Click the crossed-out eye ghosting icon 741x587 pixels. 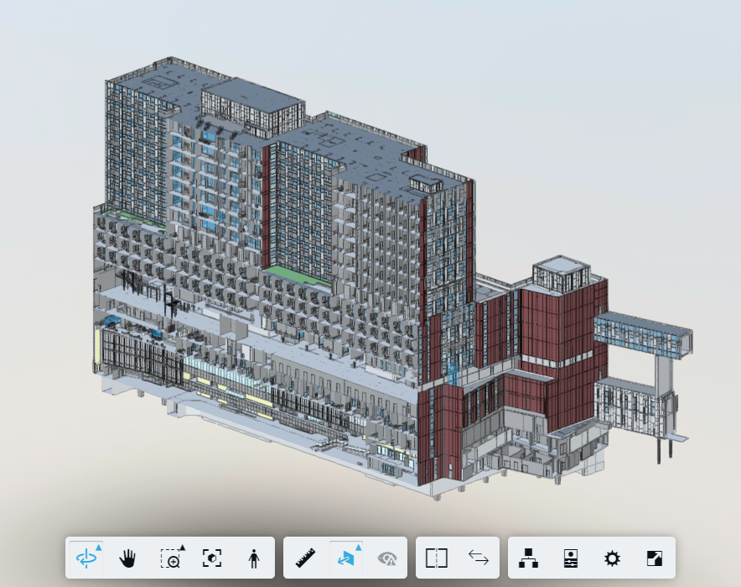click(x=387, y=558)
